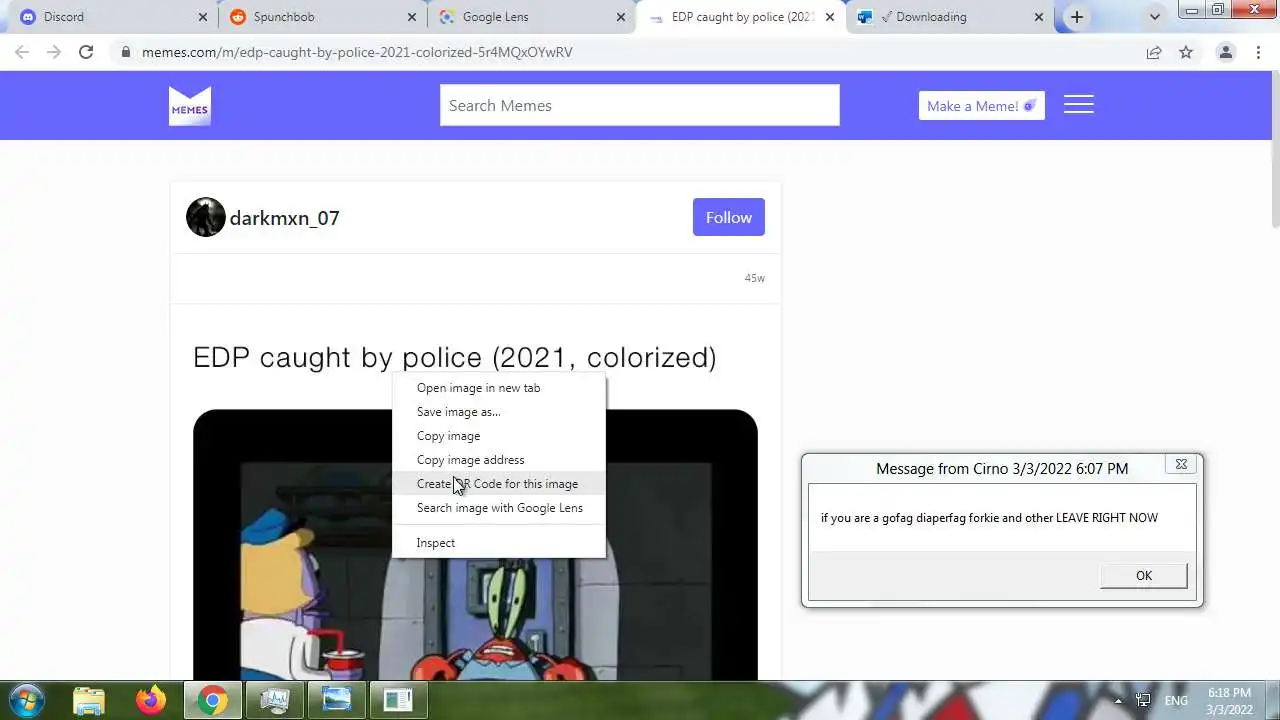Click the browser forward arrow
The width and height of the screenshot is (1280, 720).
[54, 52]
